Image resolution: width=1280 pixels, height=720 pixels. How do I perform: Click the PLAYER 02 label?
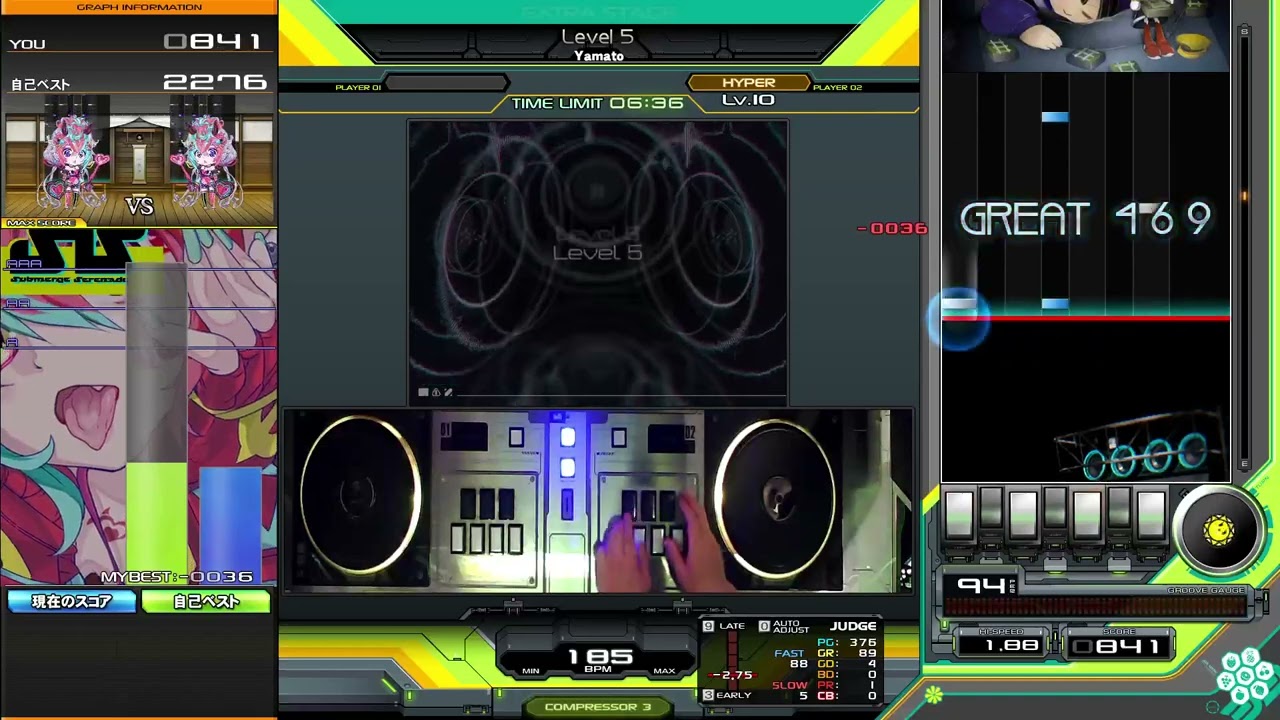point(837,88)
